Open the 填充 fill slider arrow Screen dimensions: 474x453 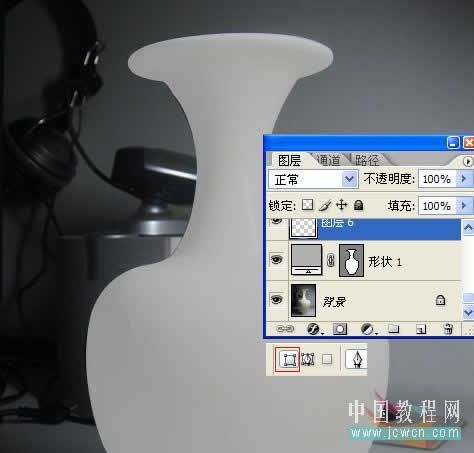pyautogui.click(x=464, y=206)
